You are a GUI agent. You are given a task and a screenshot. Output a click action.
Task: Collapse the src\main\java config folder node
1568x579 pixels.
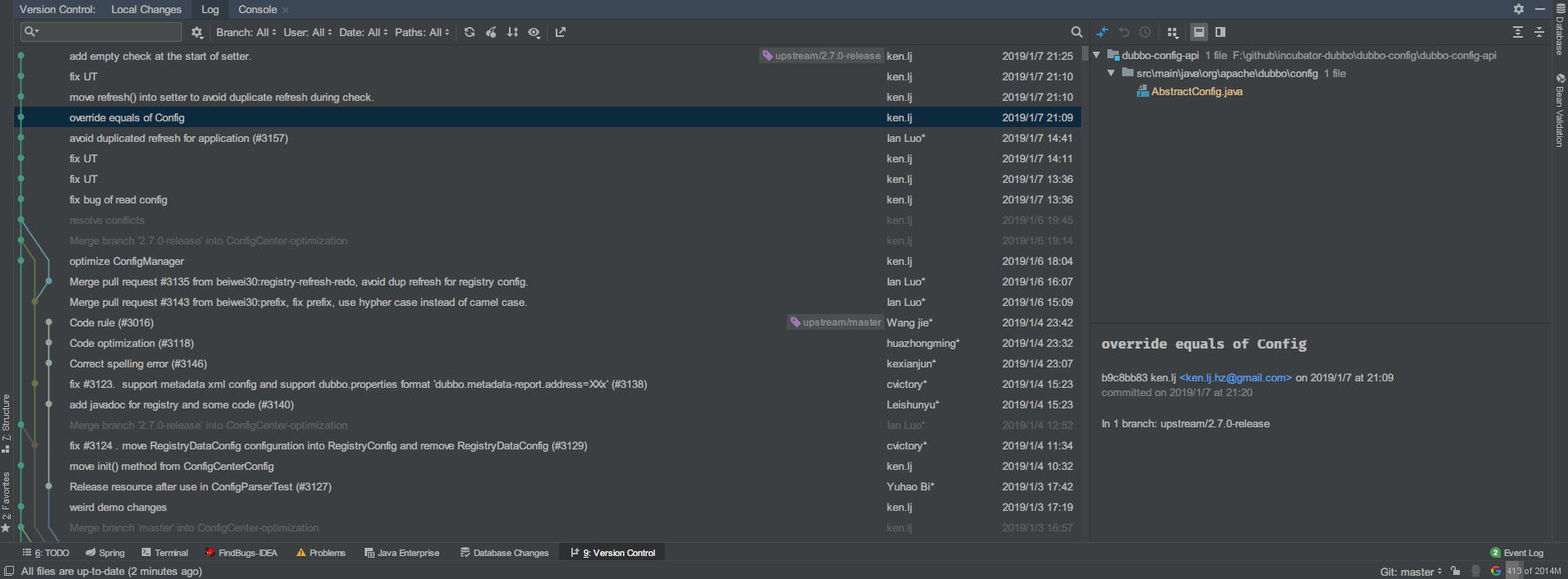tap(1111, 73)
